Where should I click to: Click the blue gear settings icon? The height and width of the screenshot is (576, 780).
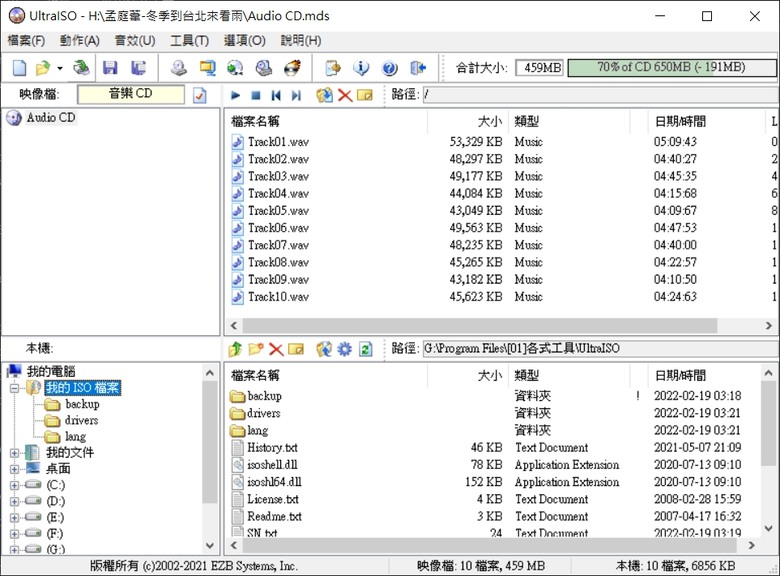(x=345, y=349)
